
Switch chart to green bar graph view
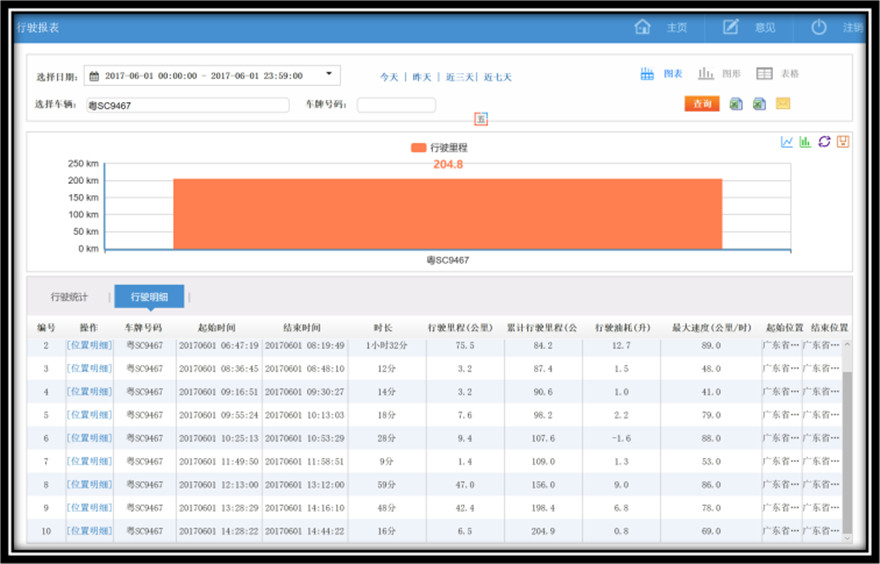[805, 142]
